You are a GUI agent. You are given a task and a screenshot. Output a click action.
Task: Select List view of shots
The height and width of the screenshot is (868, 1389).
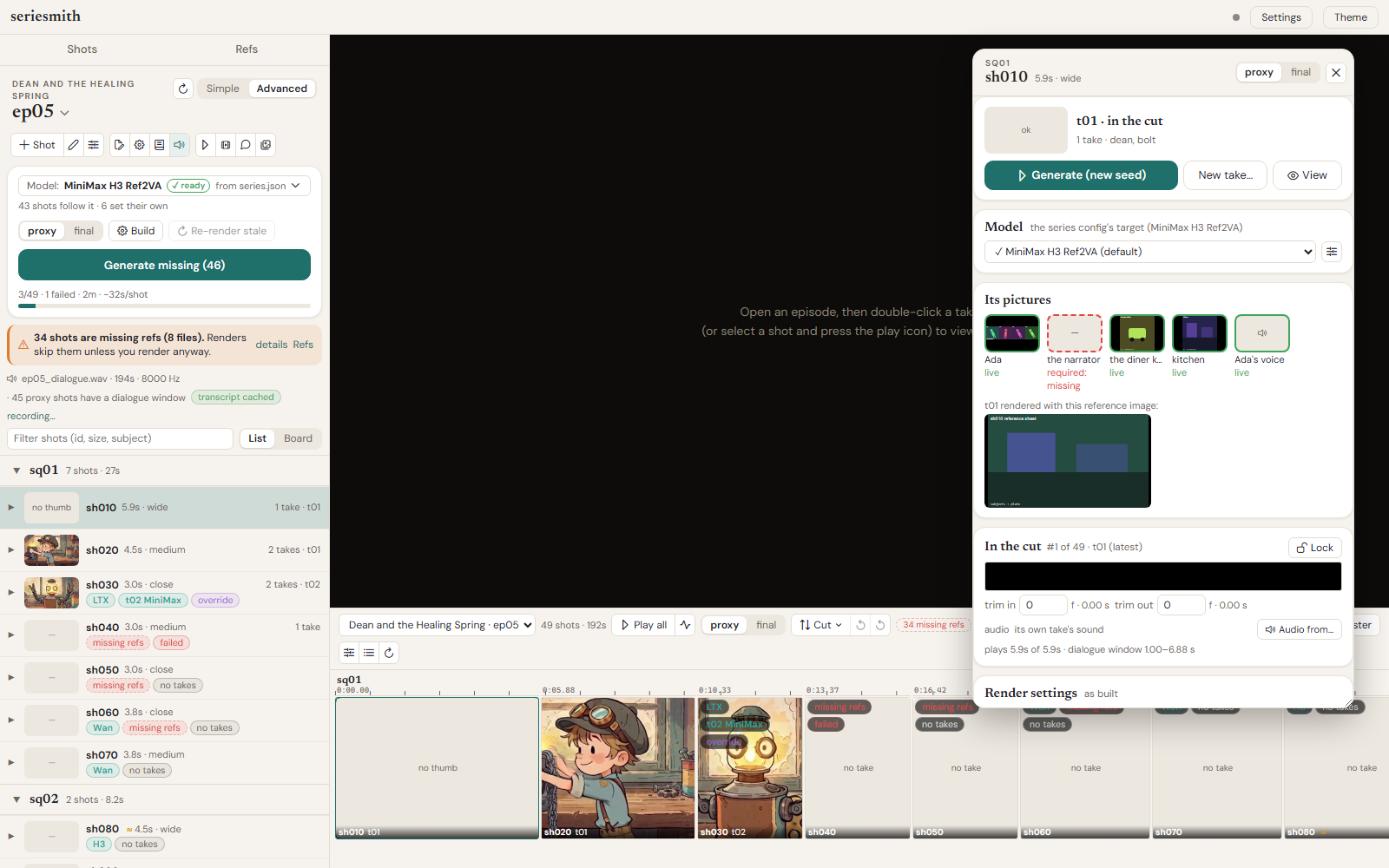coord(257,438)
